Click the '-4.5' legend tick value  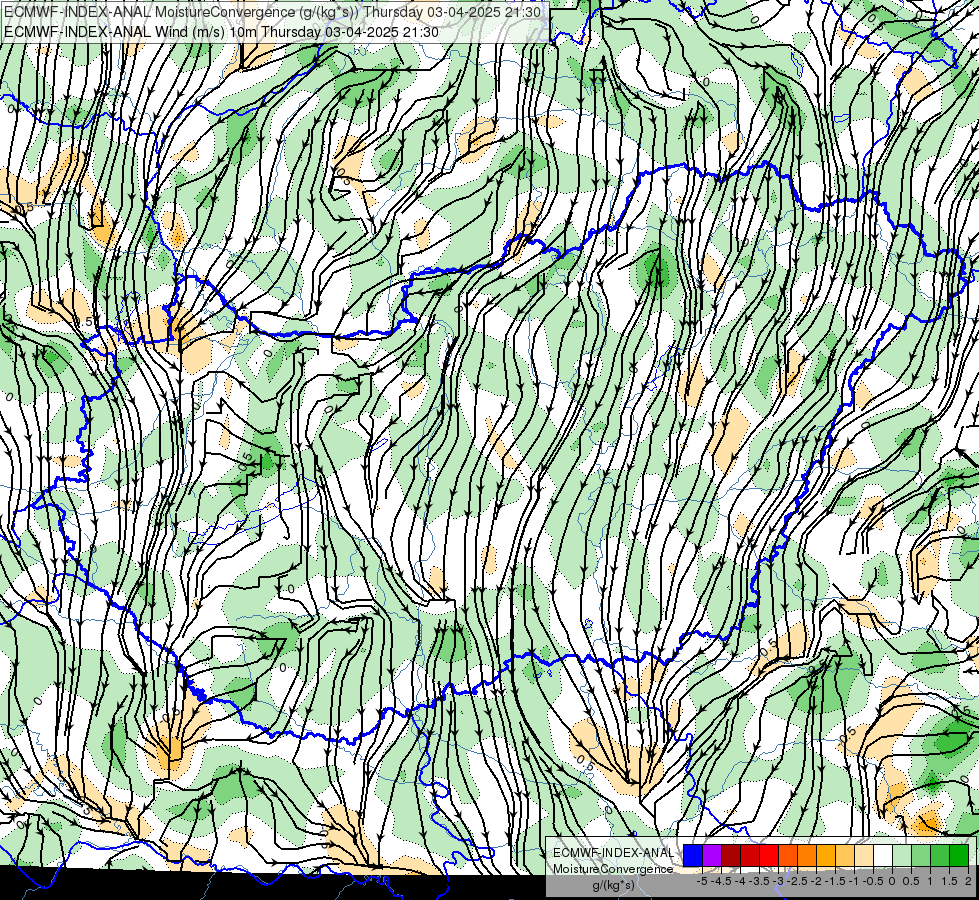(x=721, y=881)
